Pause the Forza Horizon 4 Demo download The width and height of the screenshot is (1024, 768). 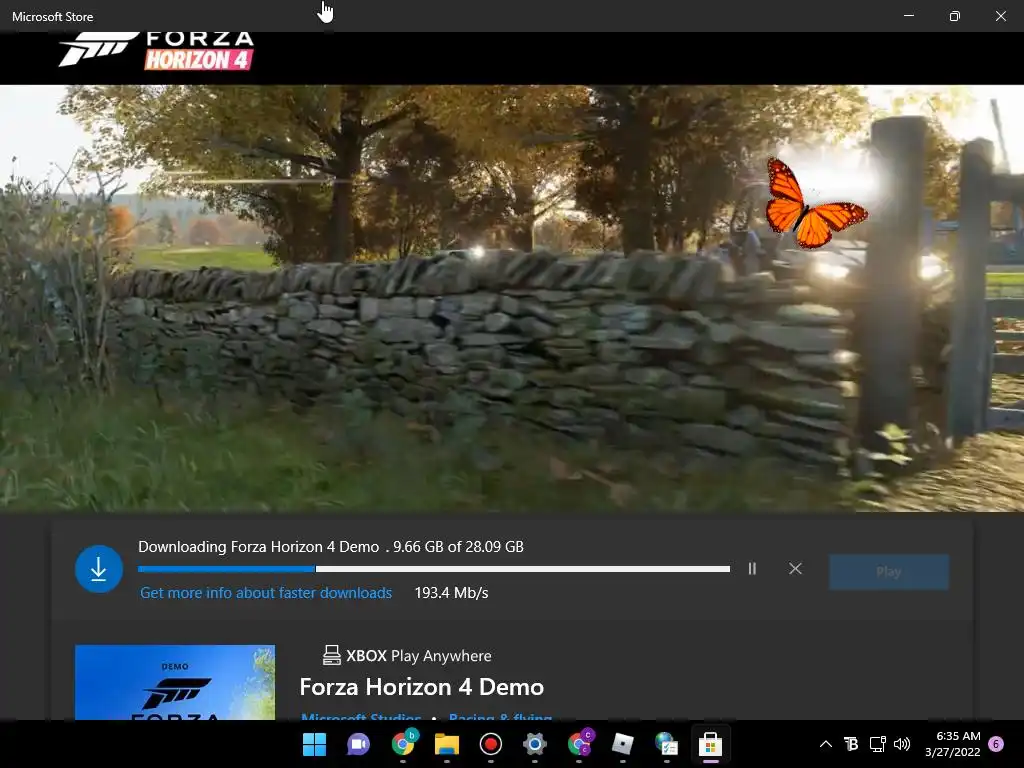[x=752, y=569]
